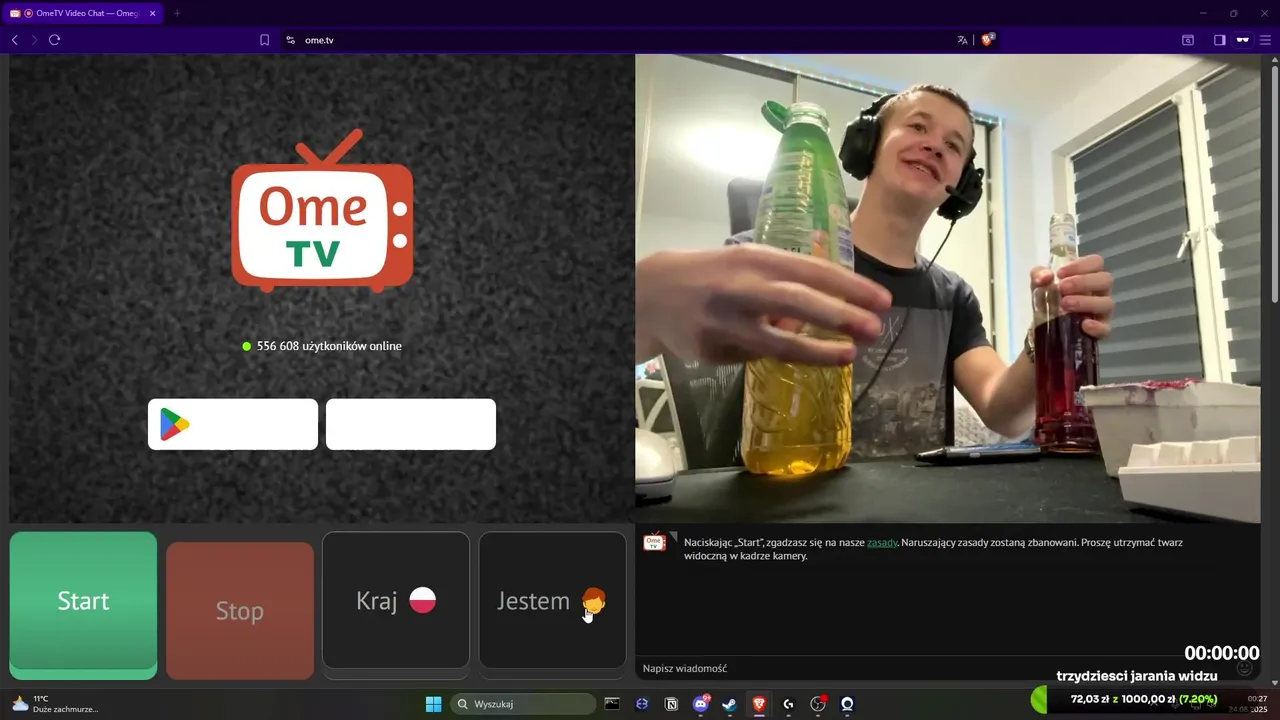Open the terminal icon on the taskbar
This screenshot has height=720, width=1280.
[612, 704]
